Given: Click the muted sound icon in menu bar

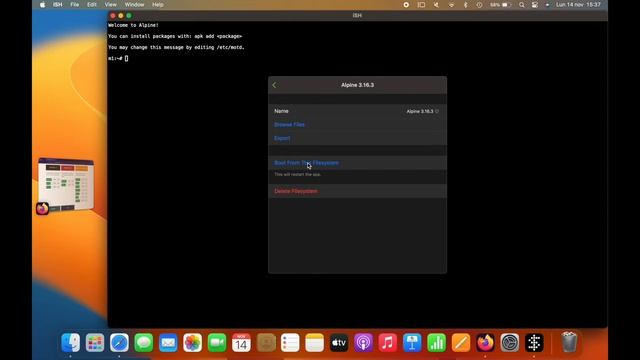Looking at the screenshot, I should pos(436,4).
